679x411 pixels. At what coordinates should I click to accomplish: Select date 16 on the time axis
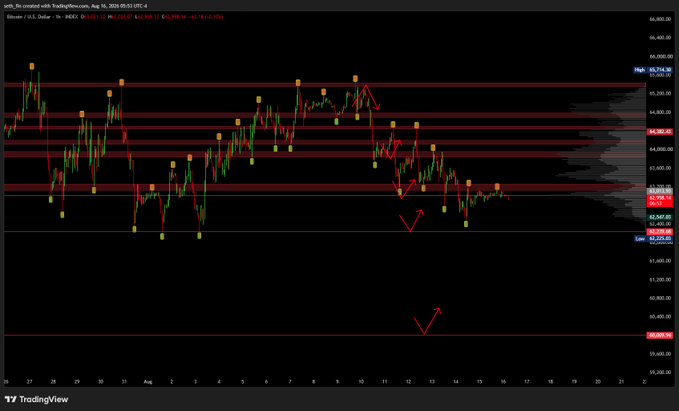tap(503, 382)
